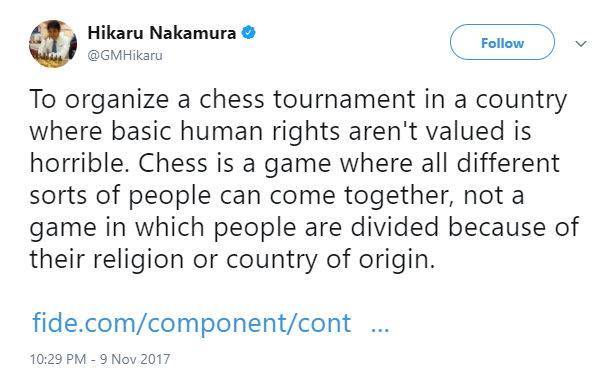Image resolution: width=616 pixels, height=375 pixels.
Task: Open the fide.com/component/cont link
Action: pos(192,323)
